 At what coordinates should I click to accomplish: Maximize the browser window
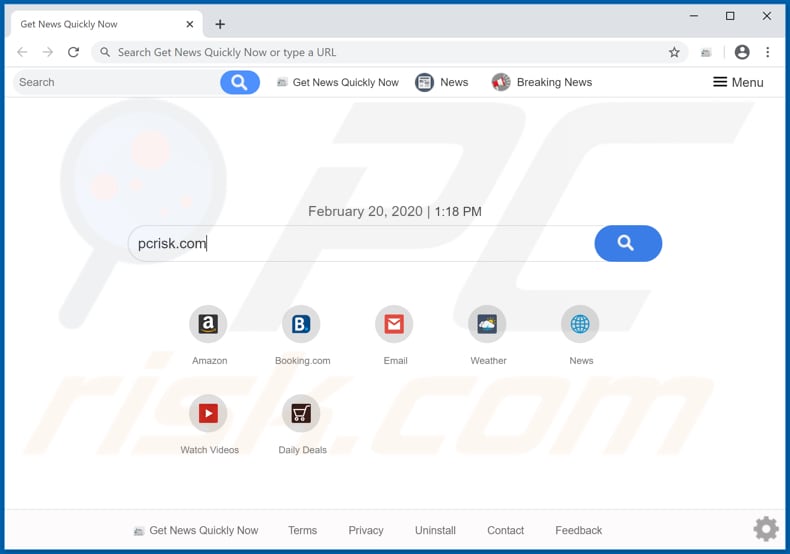click(730, 16)
